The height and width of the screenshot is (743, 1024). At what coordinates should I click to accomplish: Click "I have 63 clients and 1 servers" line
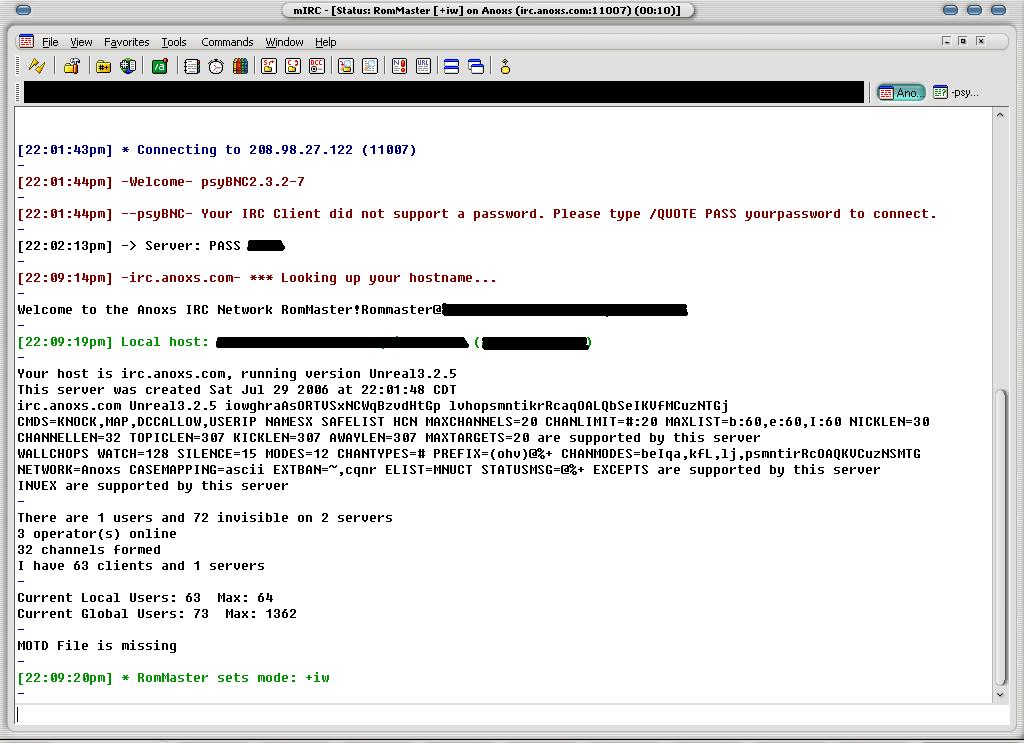click(x=141, y=565)
